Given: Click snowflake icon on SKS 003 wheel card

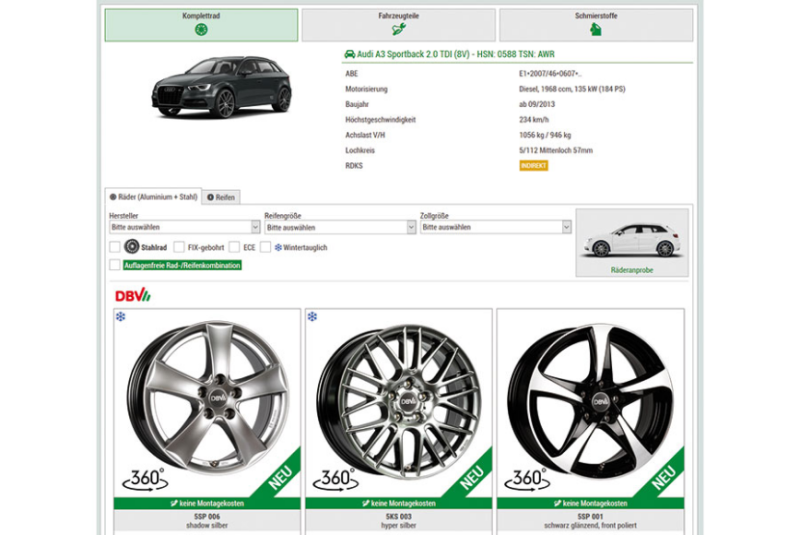Looking at the screenshot, I should [x=312, y=317].
